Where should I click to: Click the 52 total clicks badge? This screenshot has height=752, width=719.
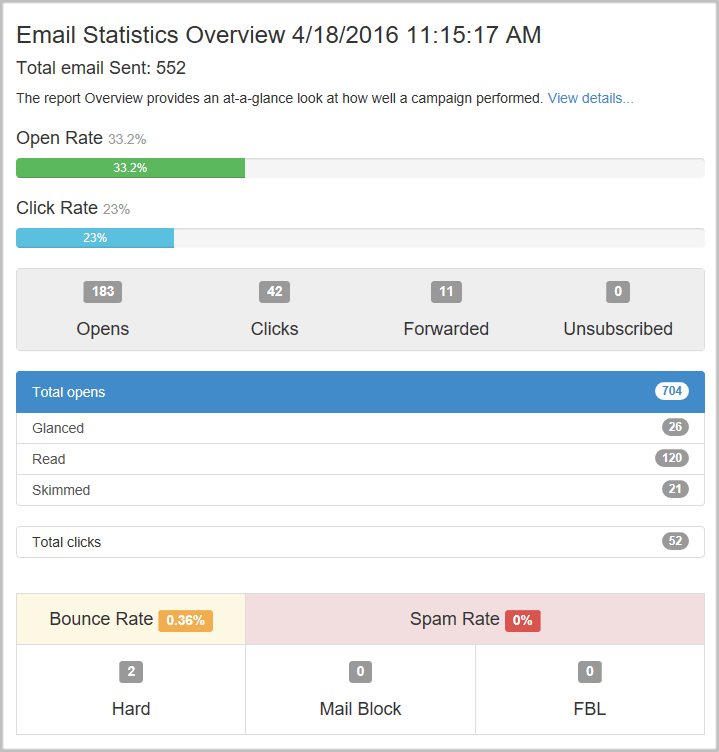click(x=675, y=541)
